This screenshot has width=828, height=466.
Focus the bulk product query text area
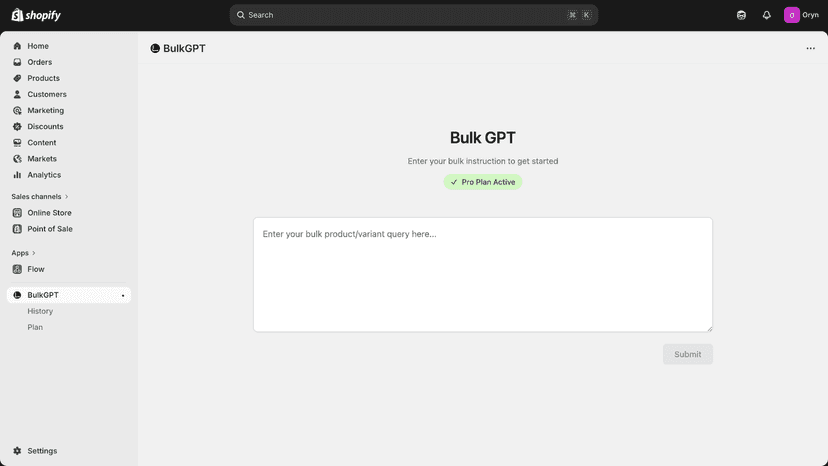click(x=483, y=275)
